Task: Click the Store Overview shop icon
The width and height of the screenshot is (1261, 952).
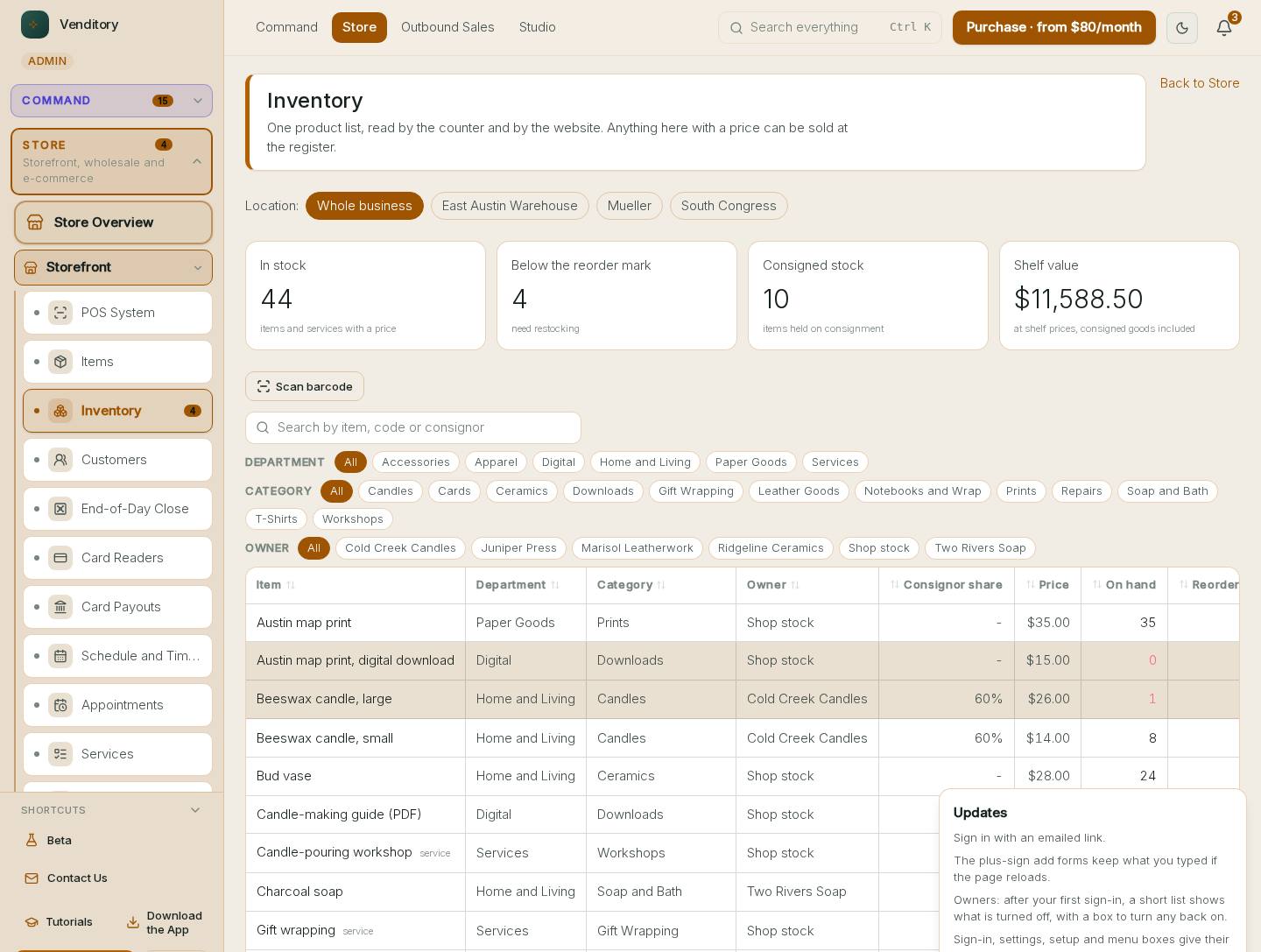Action: (35, 222)
